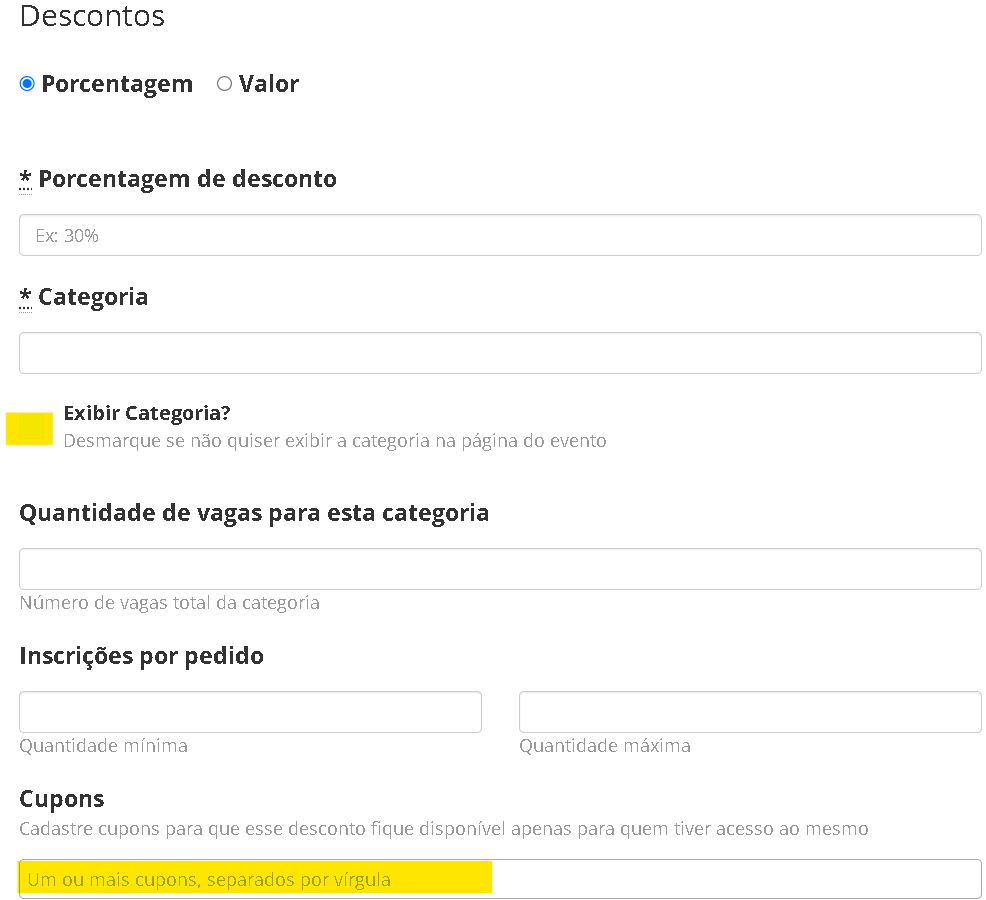Click the 'Porcentagem' radio label text
This screenshot has height=900, width=986.
(117, 84)
